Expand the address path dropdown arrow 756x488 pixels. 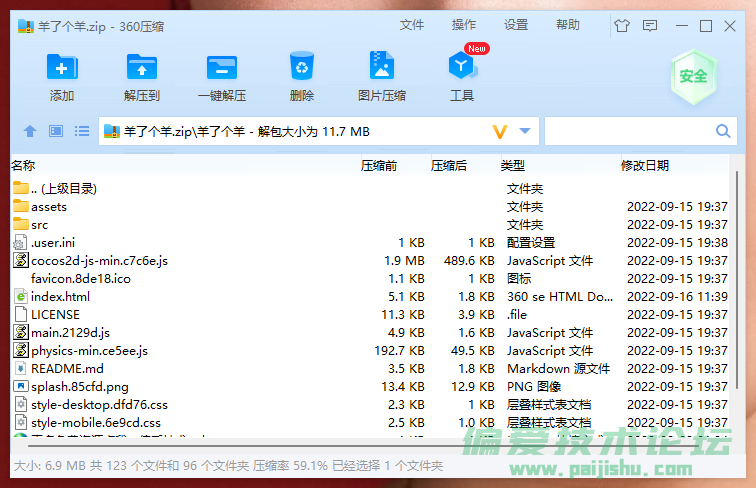526,131
